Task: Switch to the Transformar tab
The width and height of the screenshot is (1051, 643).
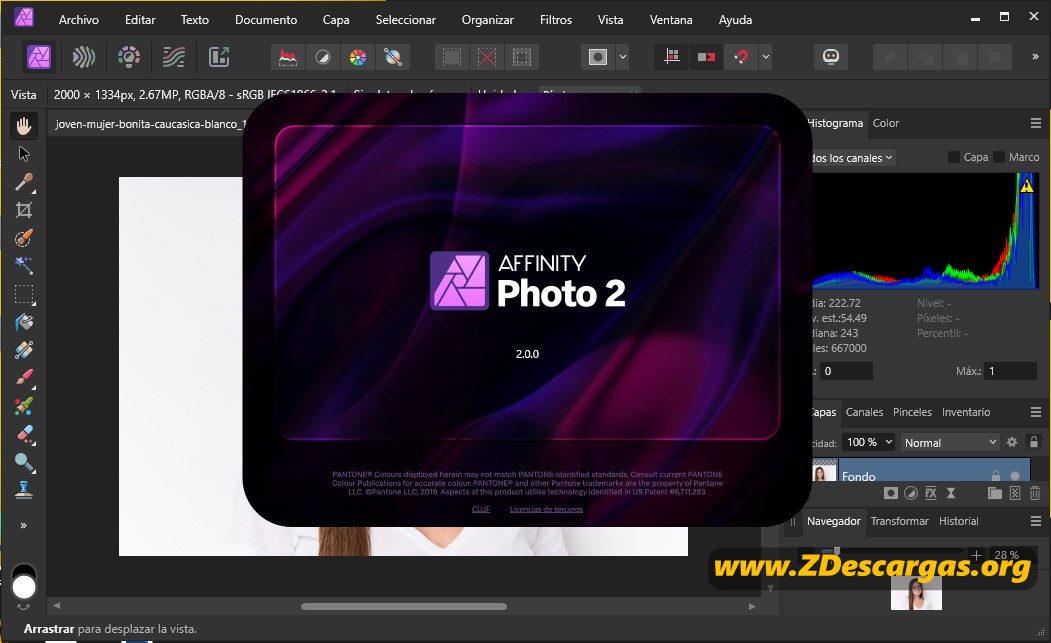Action: pos(900,521)
